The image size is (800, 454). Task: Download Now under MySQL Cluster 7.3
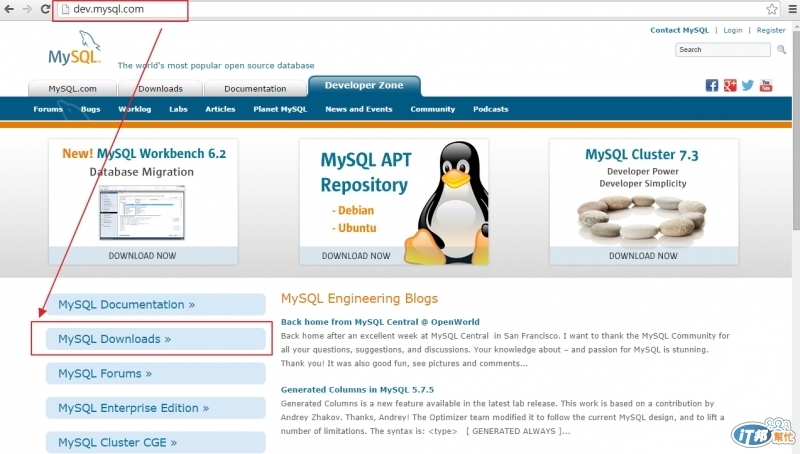[643, 256]
